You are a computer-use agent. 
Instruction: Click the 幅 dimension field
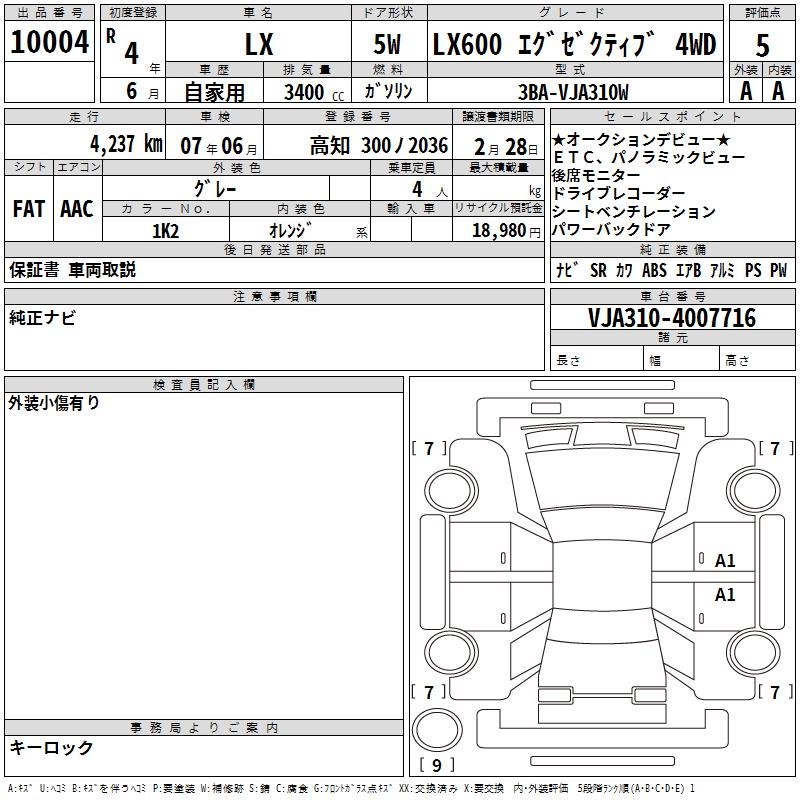pos(681,360)
